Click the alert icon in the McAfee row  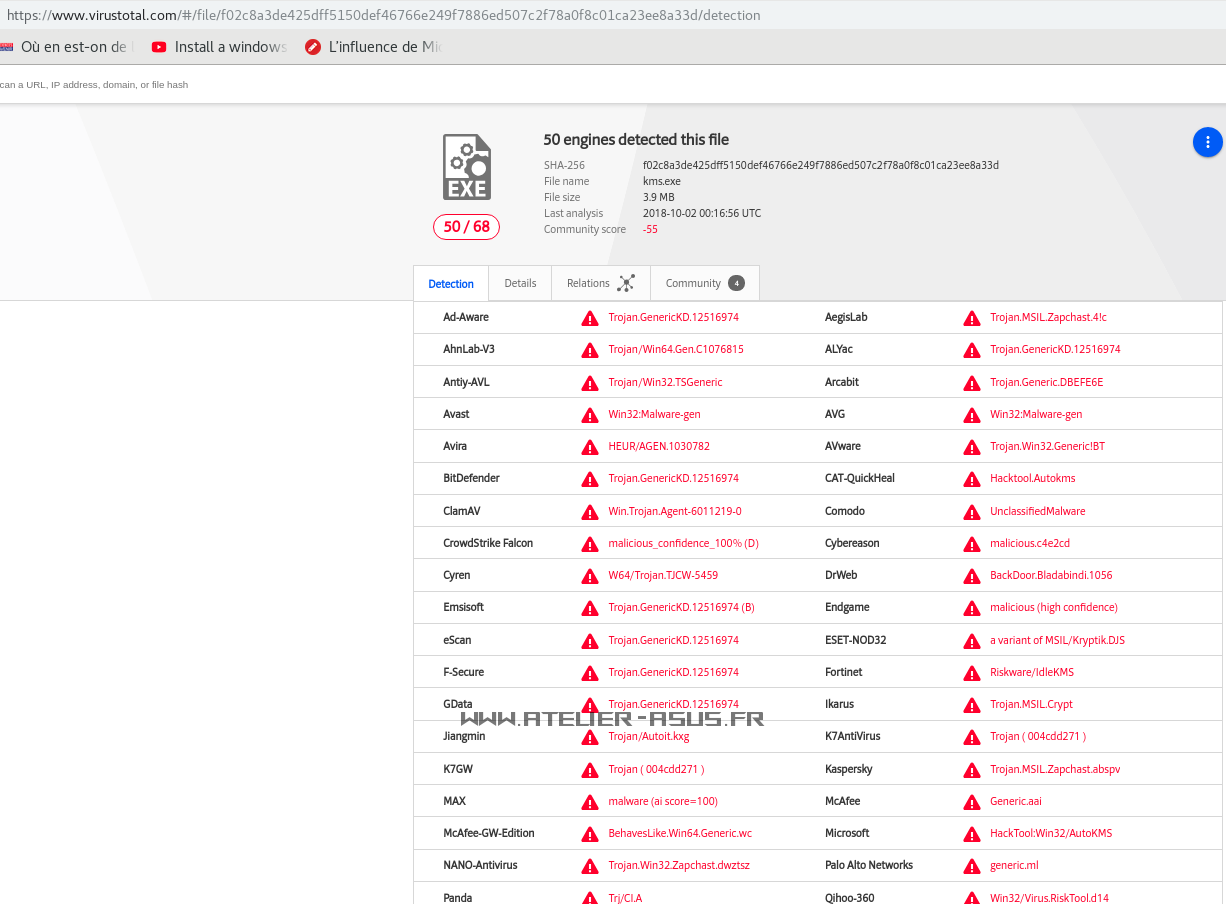[x=972, y=802]
